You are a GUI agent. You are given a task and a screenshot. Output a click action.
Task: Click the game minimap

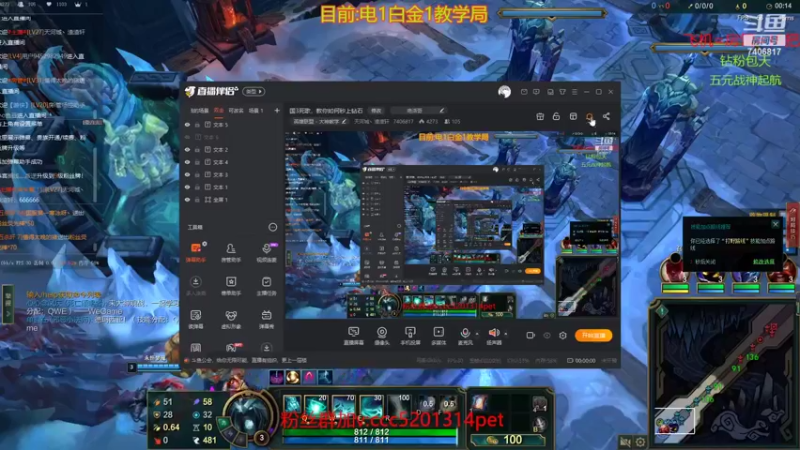[x=724, y=375]
